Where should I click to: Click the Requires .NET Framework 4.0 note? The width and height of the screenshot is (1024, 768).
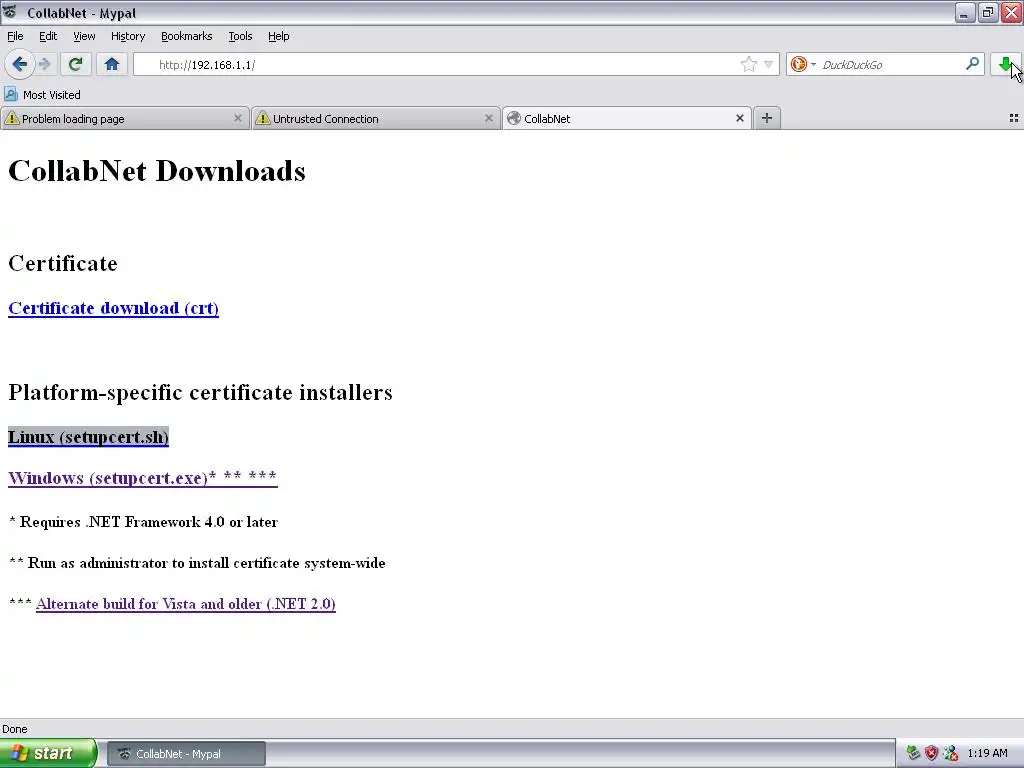click(144, 522)
